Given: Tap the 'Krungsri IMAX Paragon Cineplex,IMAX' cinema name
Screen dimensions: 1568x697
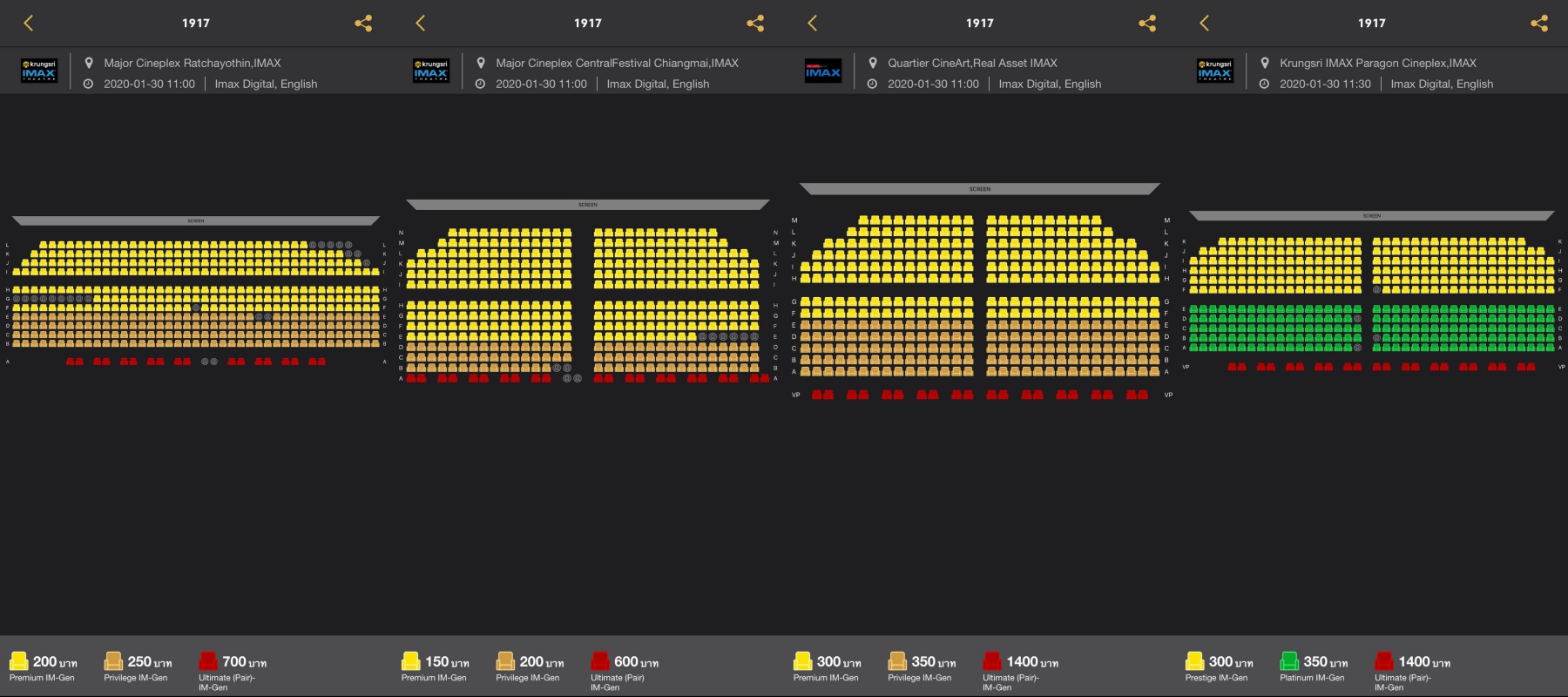Looking at the screenshot, I should [x=1378, y=63].
